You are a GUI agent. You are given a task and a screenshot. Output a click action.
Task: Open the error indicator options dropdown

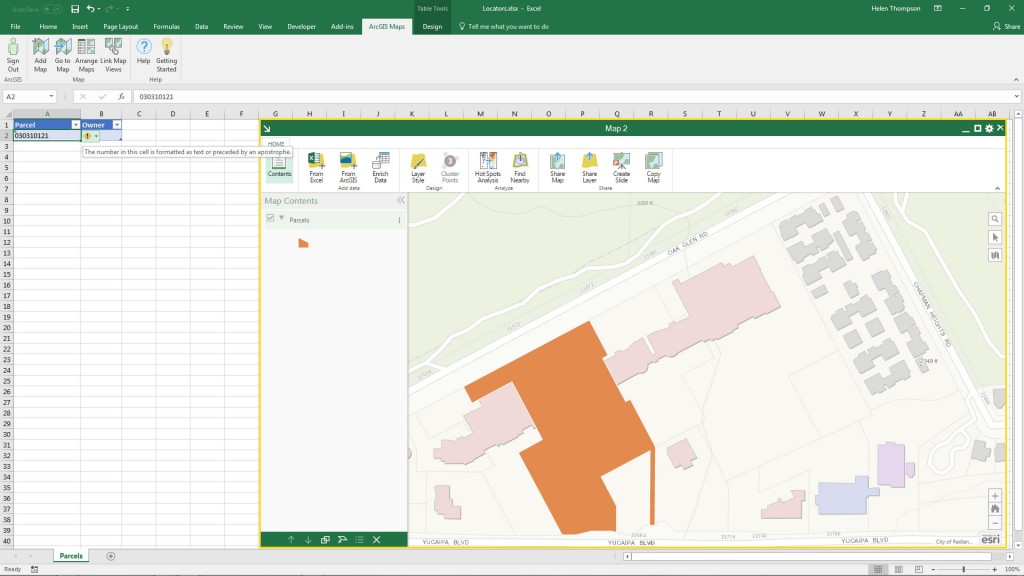pyautogui.click(x=96, y=136)
